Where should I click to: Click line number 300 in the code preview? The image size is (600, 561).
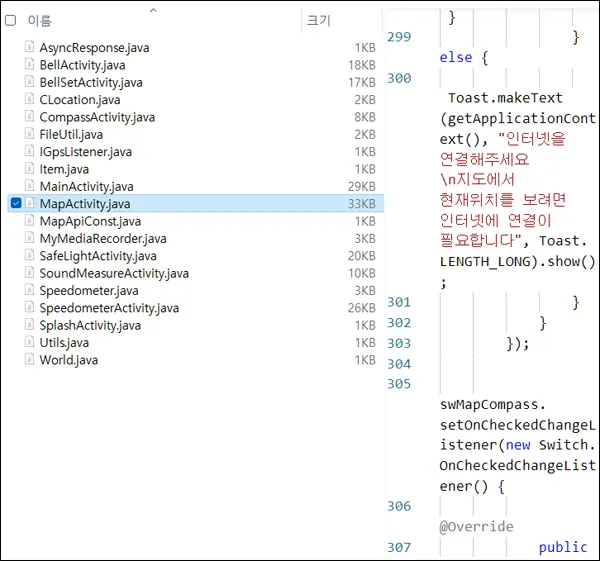click(x=399, y=78)
